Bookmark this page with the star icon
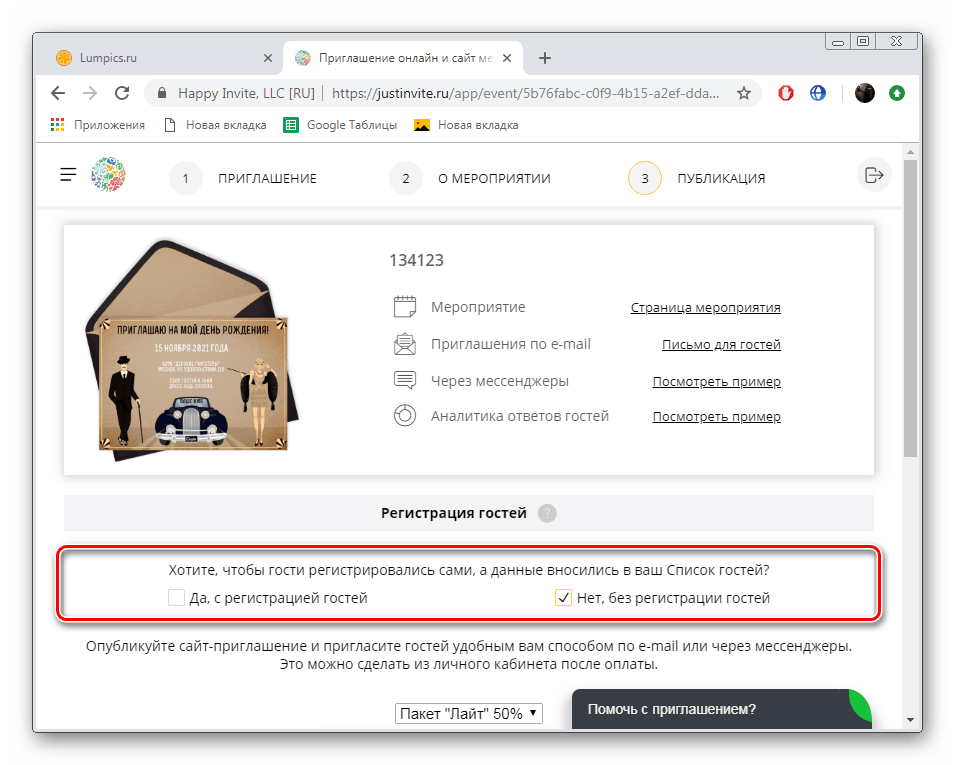 [x=744, y=93]
